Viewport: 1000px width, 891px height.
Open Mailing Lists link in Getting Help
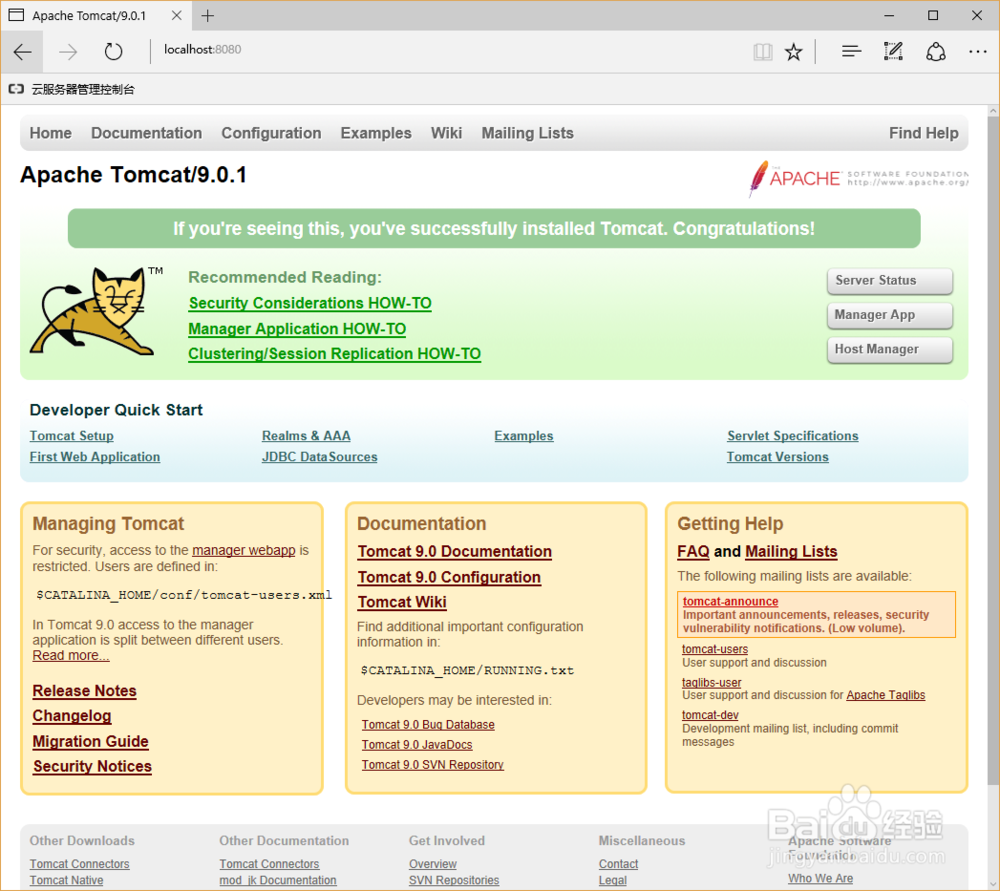pos(791,552)
